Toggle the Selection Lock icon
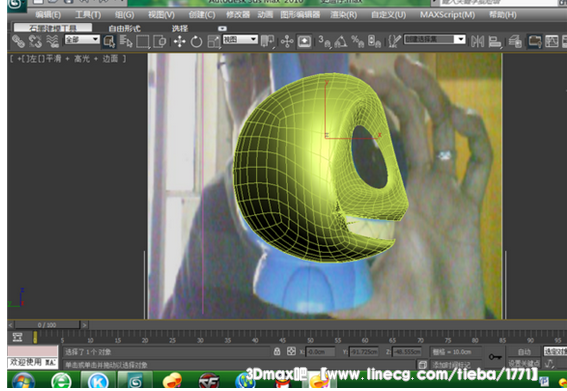The image size is (567, 391). point(277,351)
